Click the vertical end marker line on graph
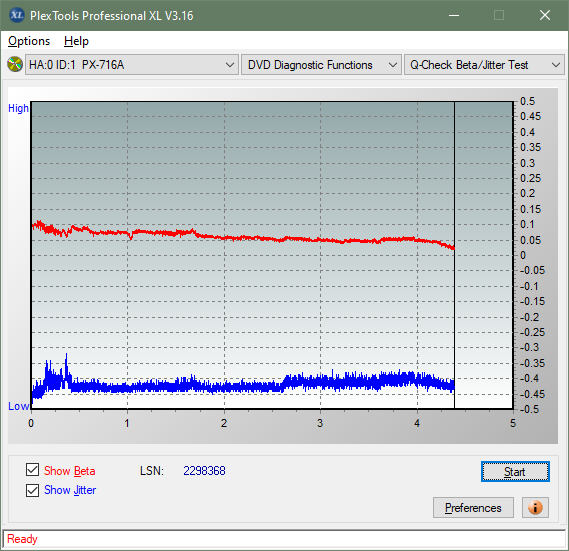 tap(454, 255)
